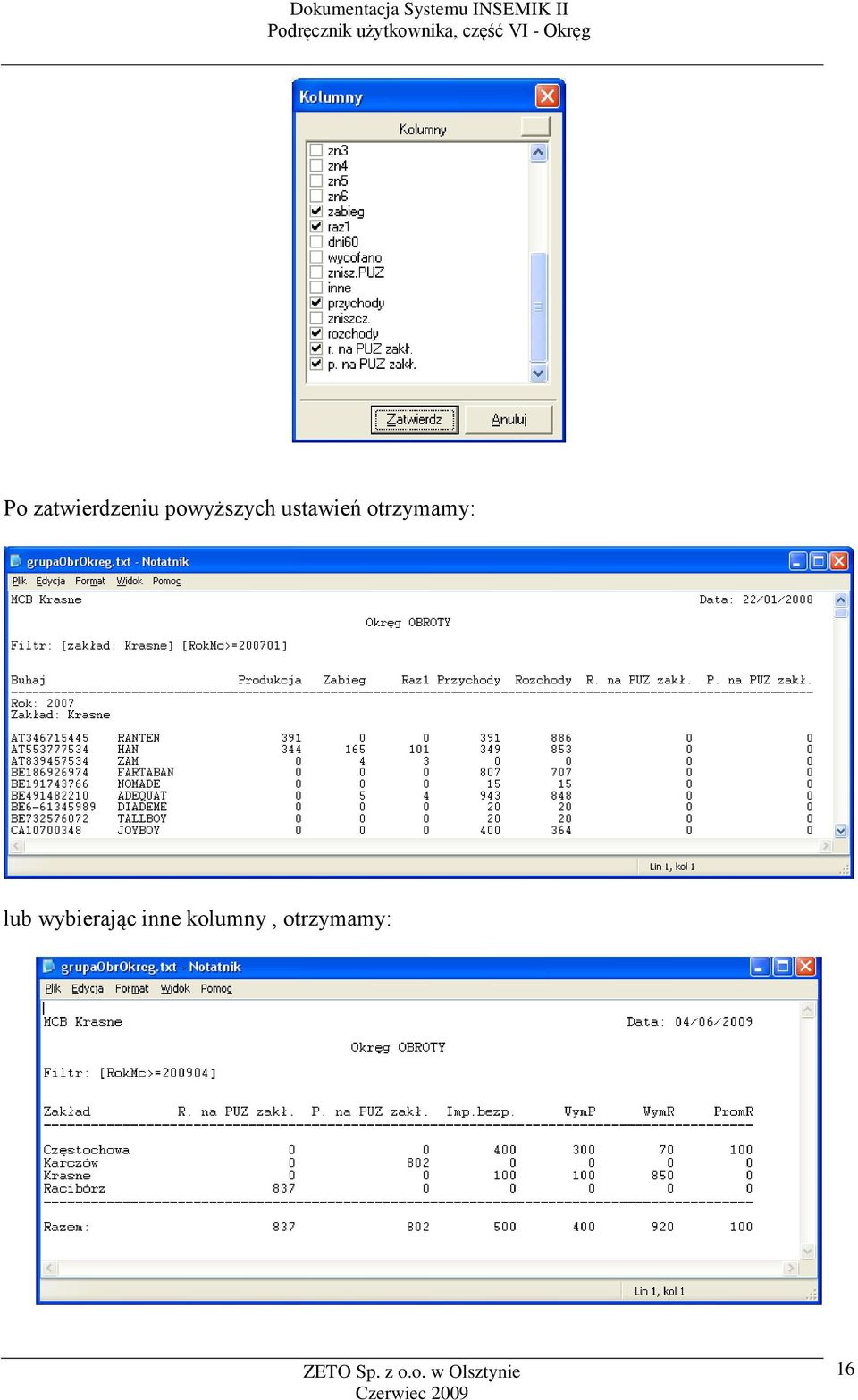Click the Kolumny list scrollbar thumb
Viewport: 858px width, 1400px height.
tap(538, 306)
